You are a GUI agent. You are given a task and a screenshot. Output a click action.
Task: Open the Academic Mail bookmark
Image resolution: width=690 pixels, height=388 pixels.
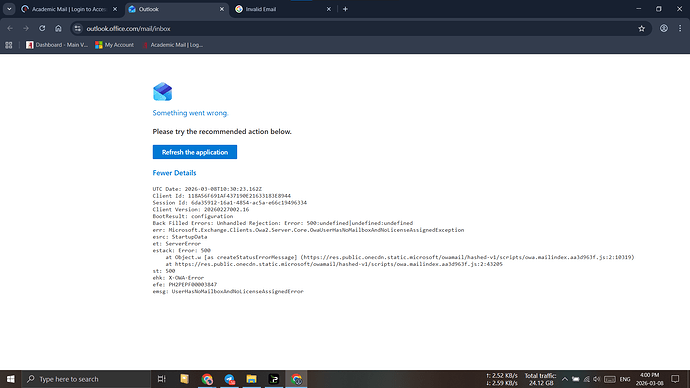click(x=172, y=45)
